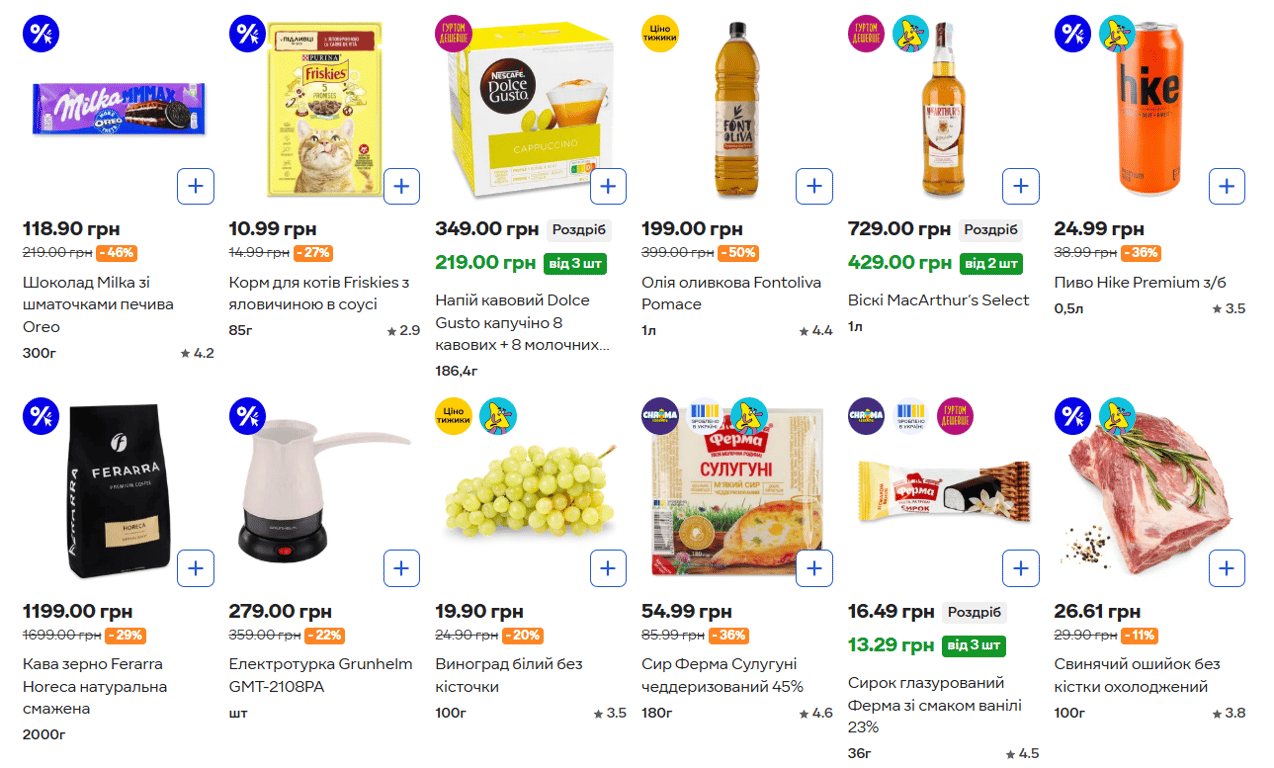1274x768 pixels.
Task: Add pork neck to cart
Action: (1227, 568)
